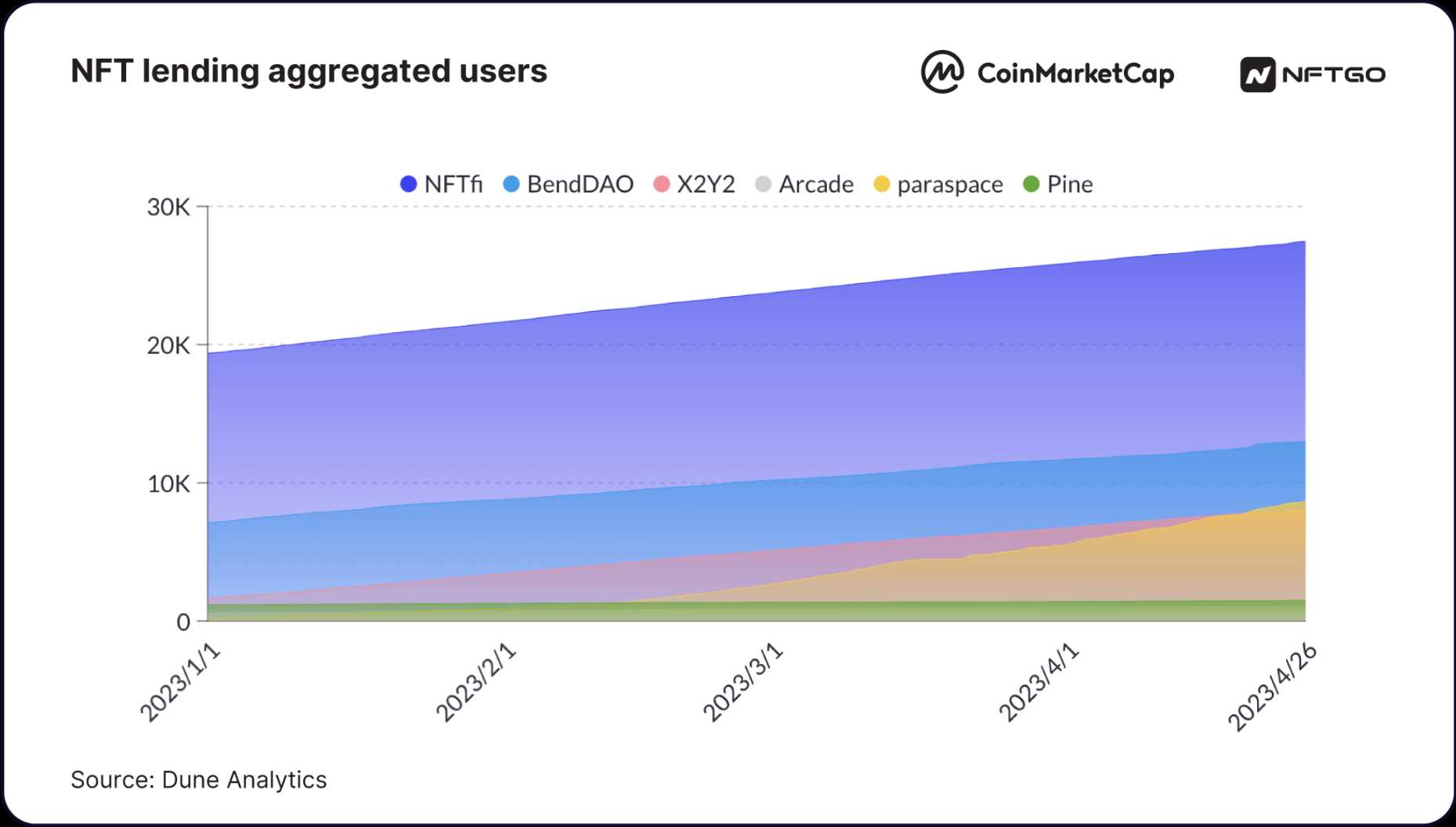
Task: Click the paraspace legend label
Action: click(950, 185)
